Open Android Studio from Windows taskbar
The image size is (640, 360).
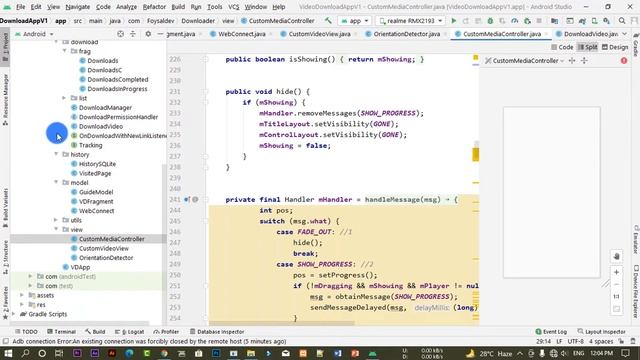tap(372, 353)
